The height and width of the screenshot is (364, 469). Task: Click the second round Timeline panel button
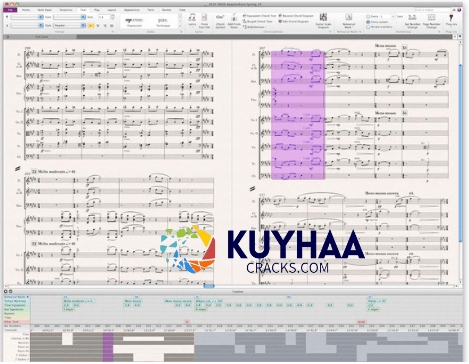pos(11,292)
